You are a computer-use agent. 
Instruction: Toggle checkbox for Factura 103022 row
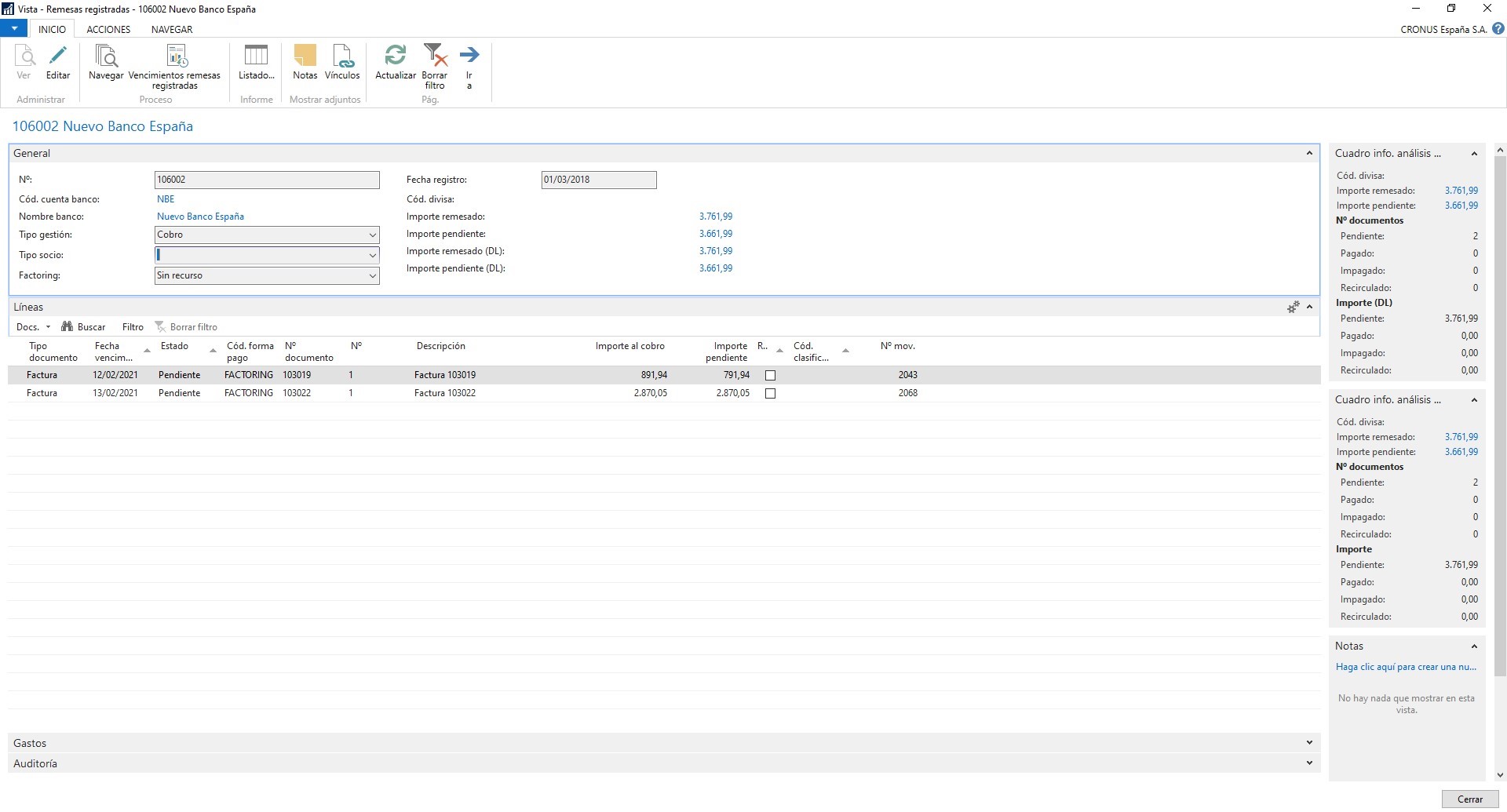(x=770, y=394)
